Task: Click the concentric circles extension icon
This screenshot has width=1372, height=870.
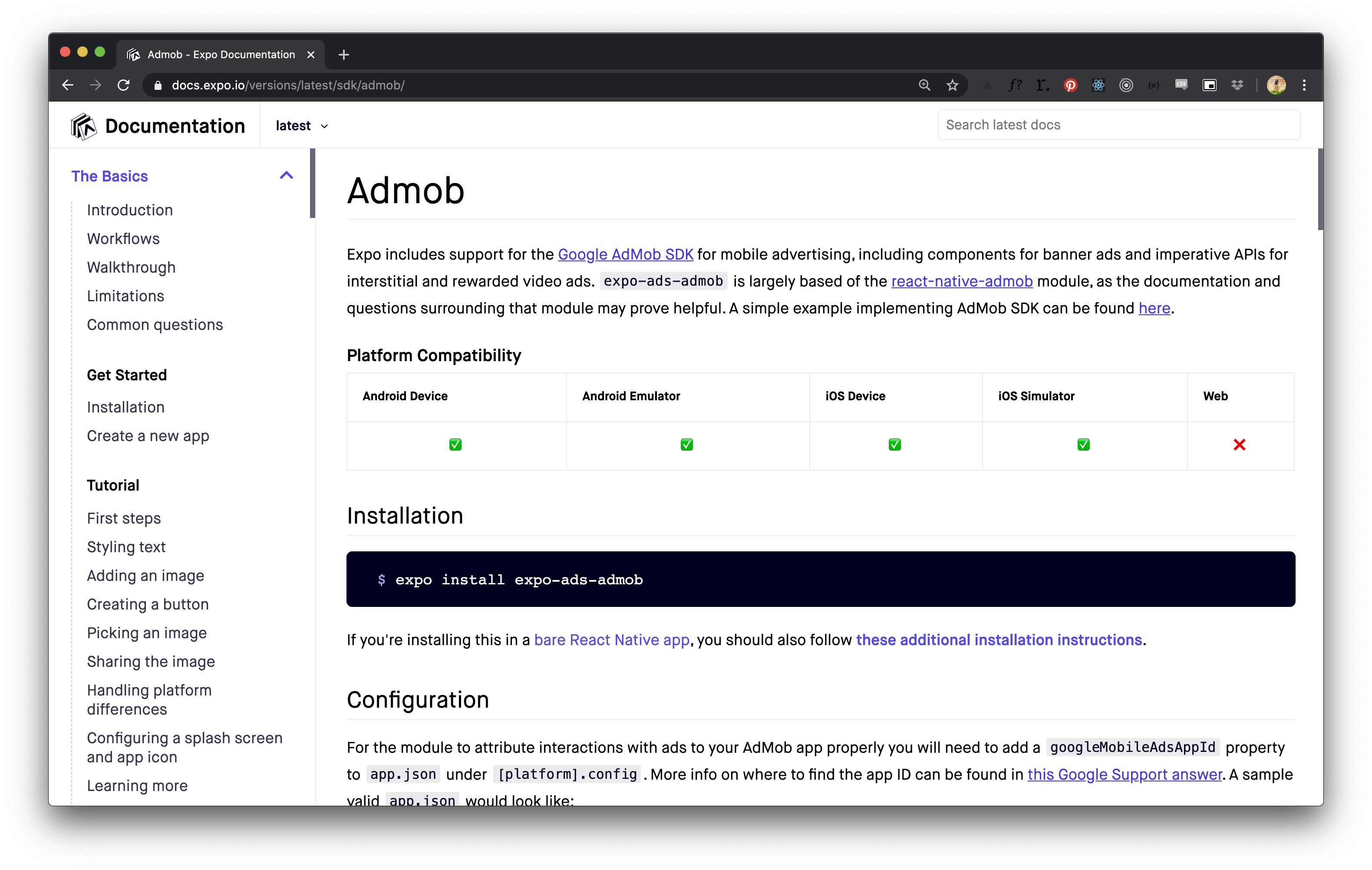Action: pyautogui.click(x=1126, y=86)
